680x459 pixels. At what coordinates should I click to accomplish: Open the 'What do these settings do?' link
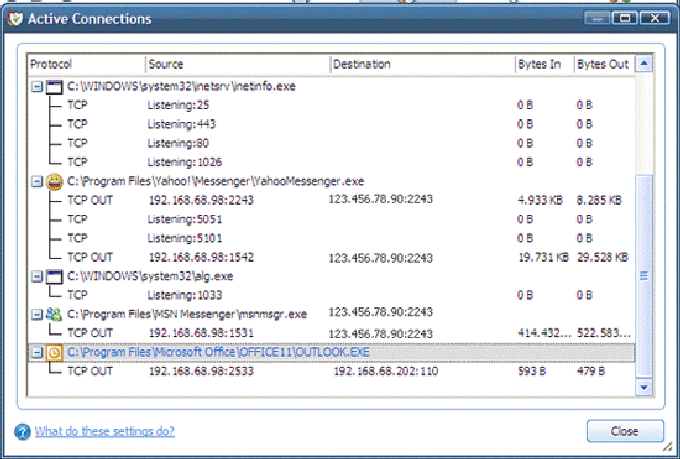click(x=105, y=431)
